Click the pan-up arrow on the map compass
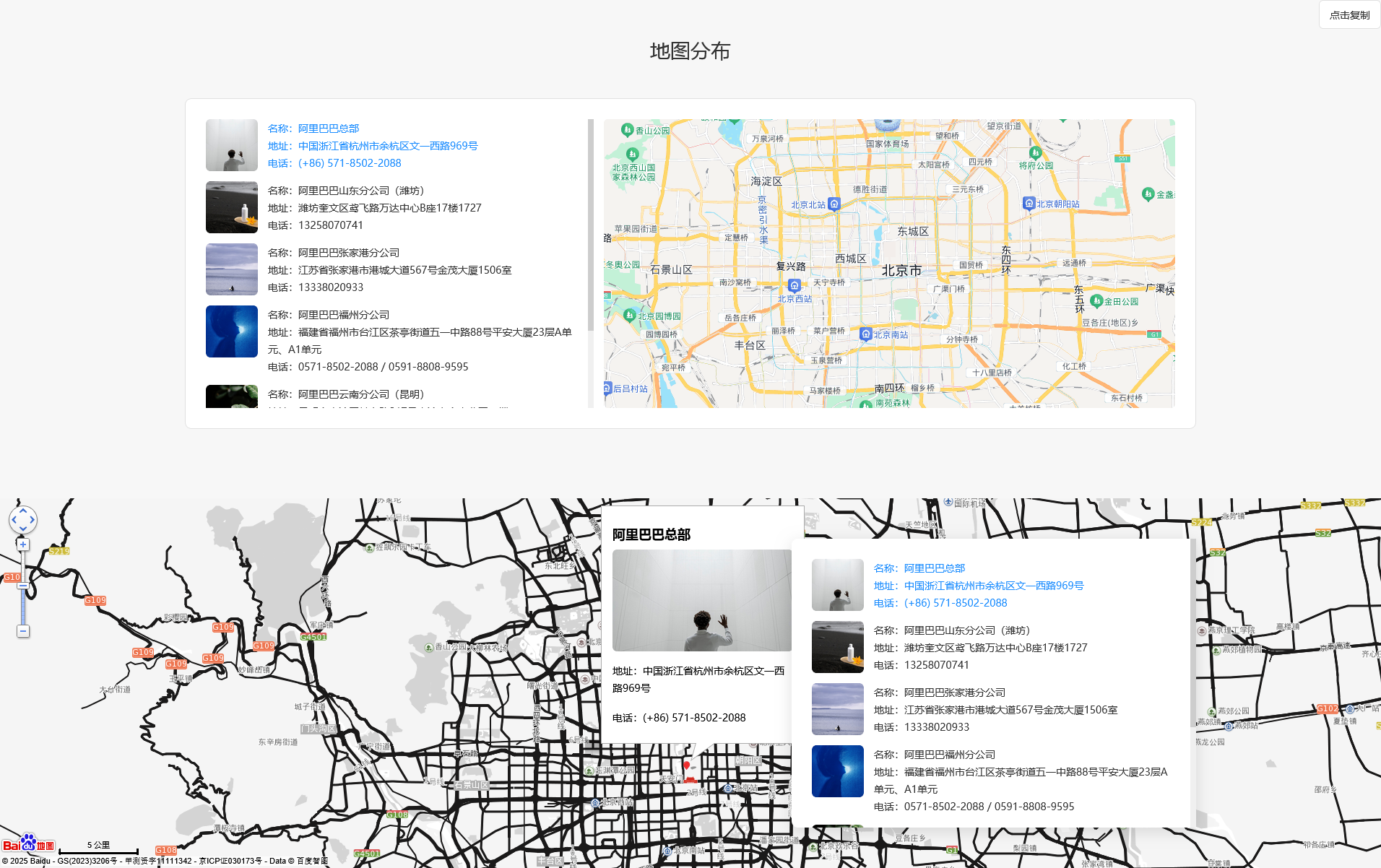The image size is (1381, 868). [23, 511]
